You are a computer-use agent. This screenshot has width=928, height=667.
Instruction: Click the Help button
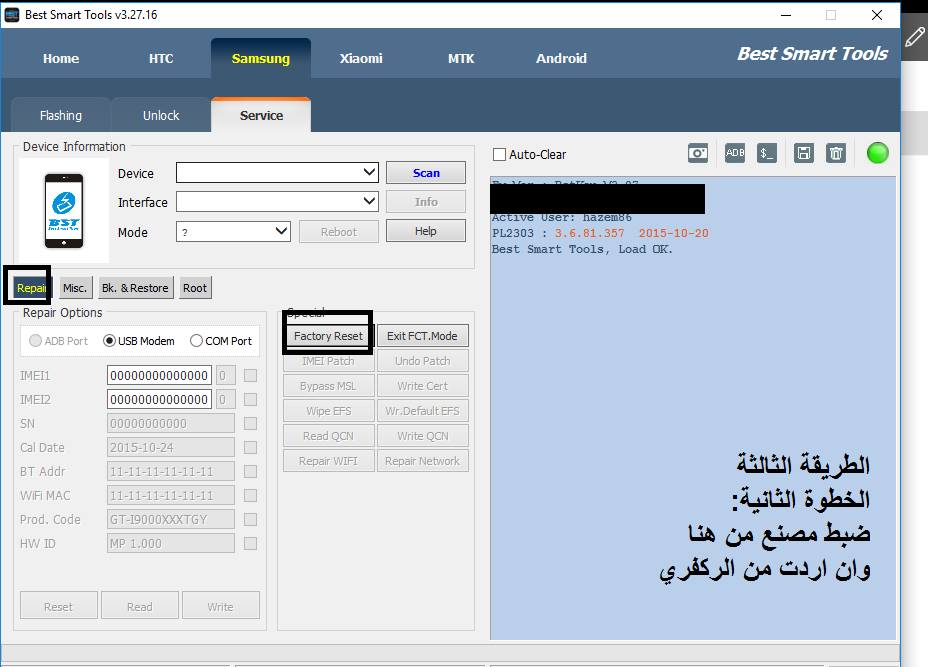pyautogui.click(x=426, y=231)
